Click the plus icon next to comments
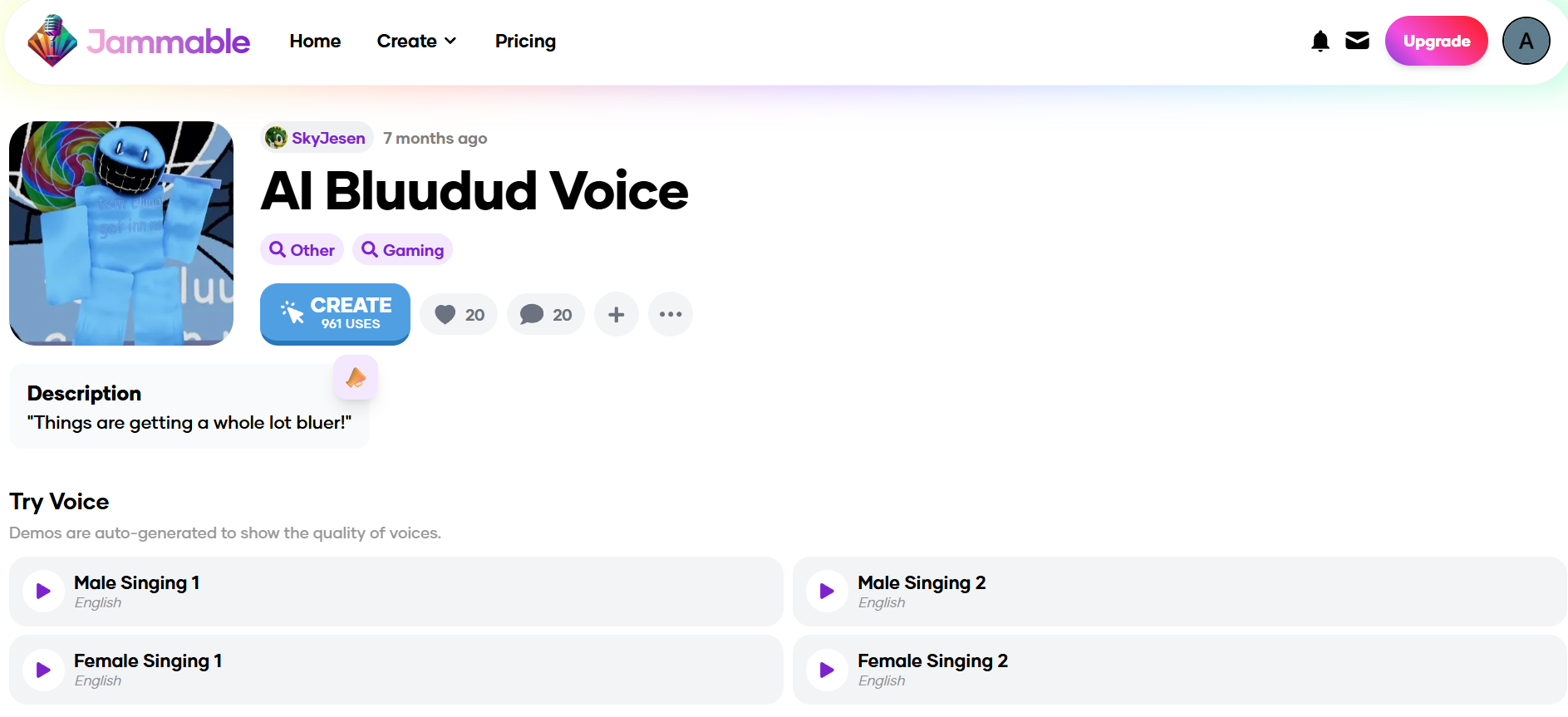The image size is (1568, 717). click(x=616, y=314)
